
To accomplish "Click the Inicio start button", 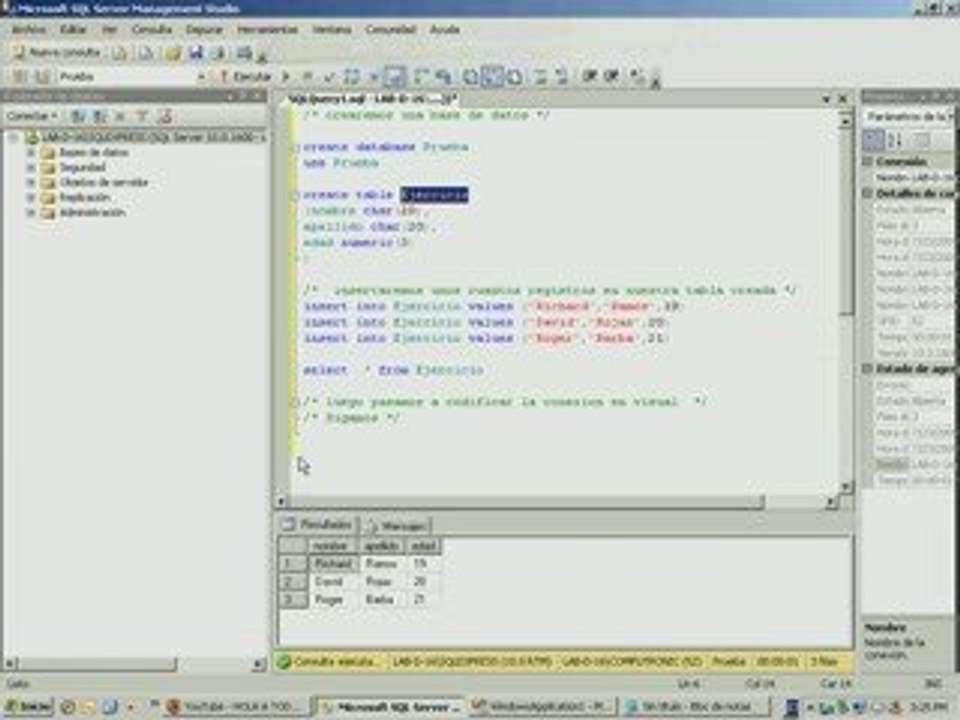I will pyautogui.click(x=28, y=707).
